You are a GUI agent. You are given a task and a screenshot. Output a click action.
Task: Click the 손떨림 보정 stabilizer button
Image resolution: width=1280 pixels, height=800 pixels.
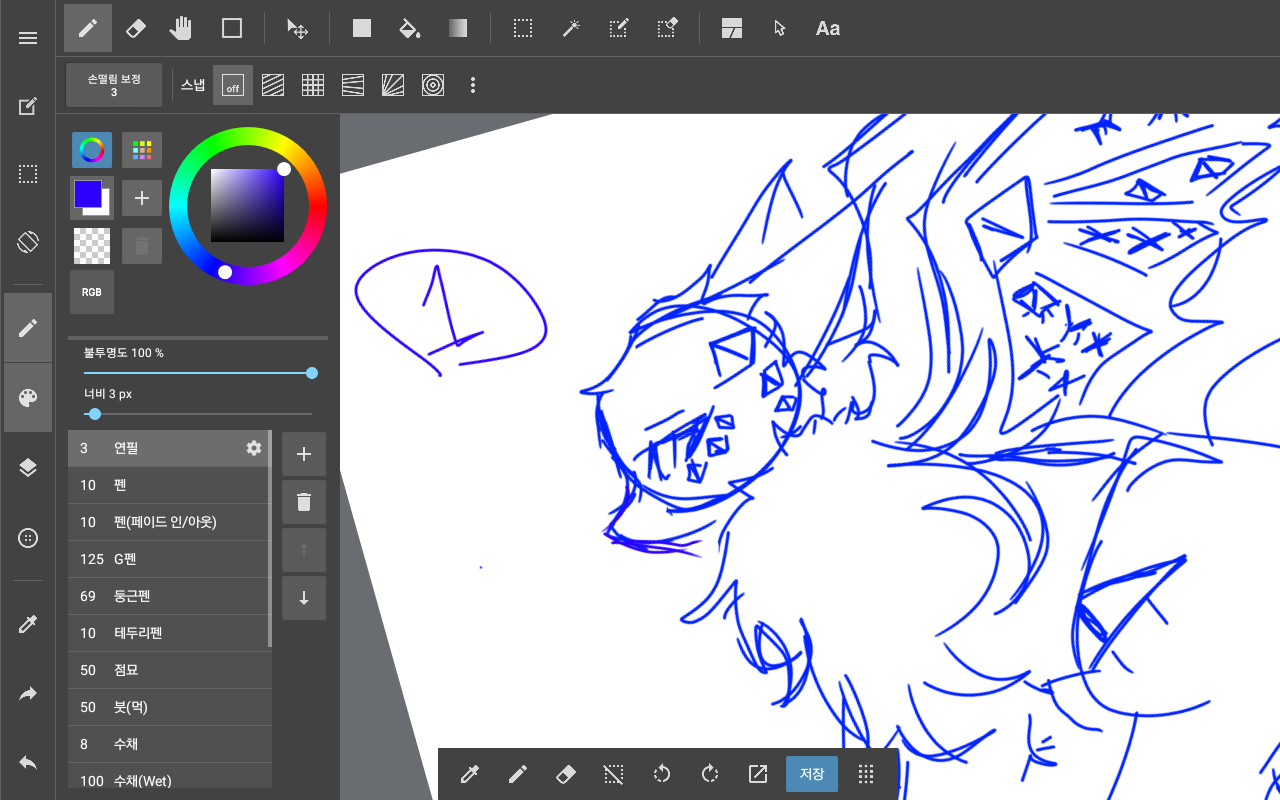114,85
